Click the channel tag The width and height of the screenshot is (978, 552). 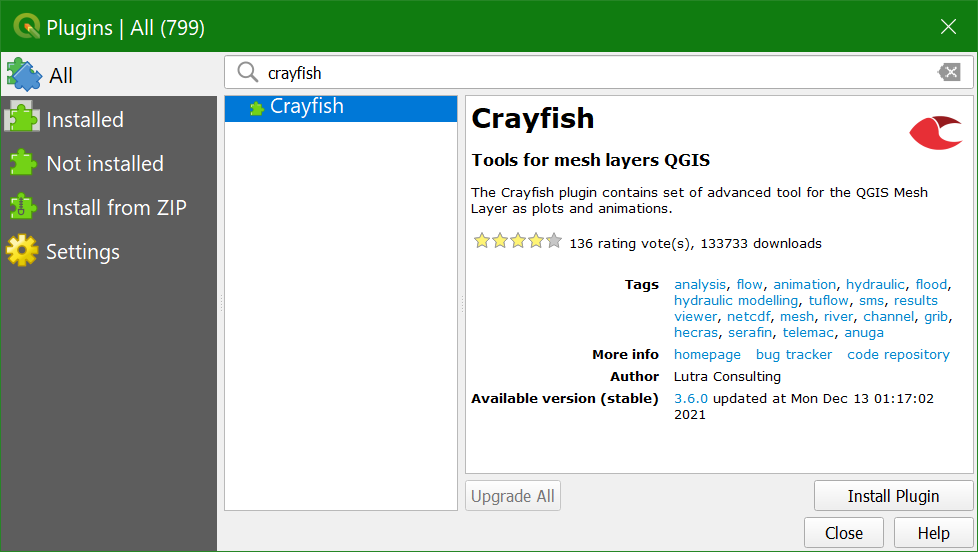point(888,317)
